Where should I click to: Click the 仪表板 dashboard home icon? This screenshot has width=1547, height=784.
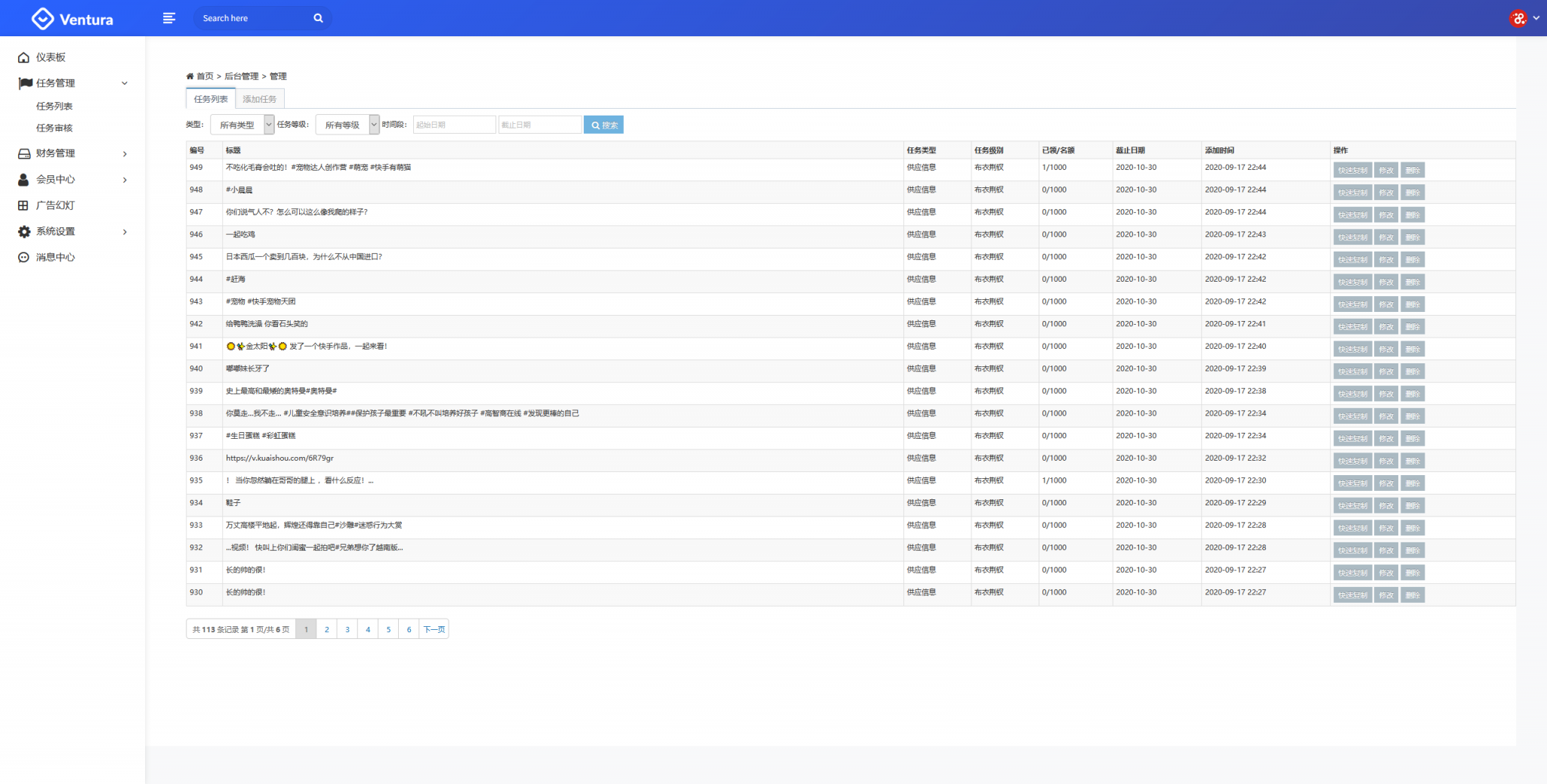coord(23,57)
